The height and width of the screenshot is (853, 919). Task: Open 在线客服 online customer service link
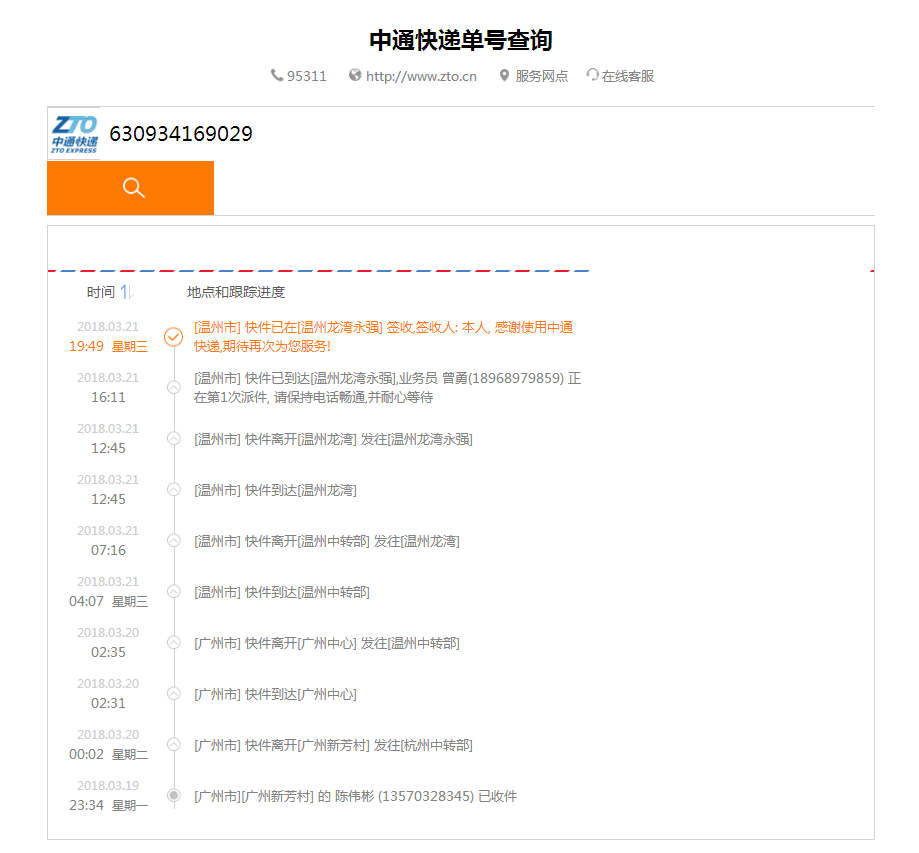(628, 76)
